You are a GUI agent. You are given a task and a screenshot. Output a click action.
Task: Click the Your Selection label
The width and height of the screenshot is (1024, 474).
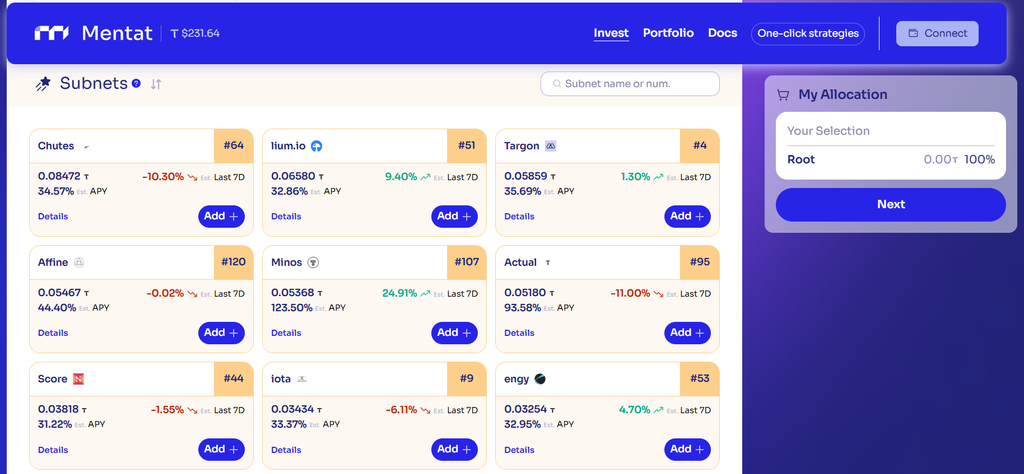tap(828, 131)
